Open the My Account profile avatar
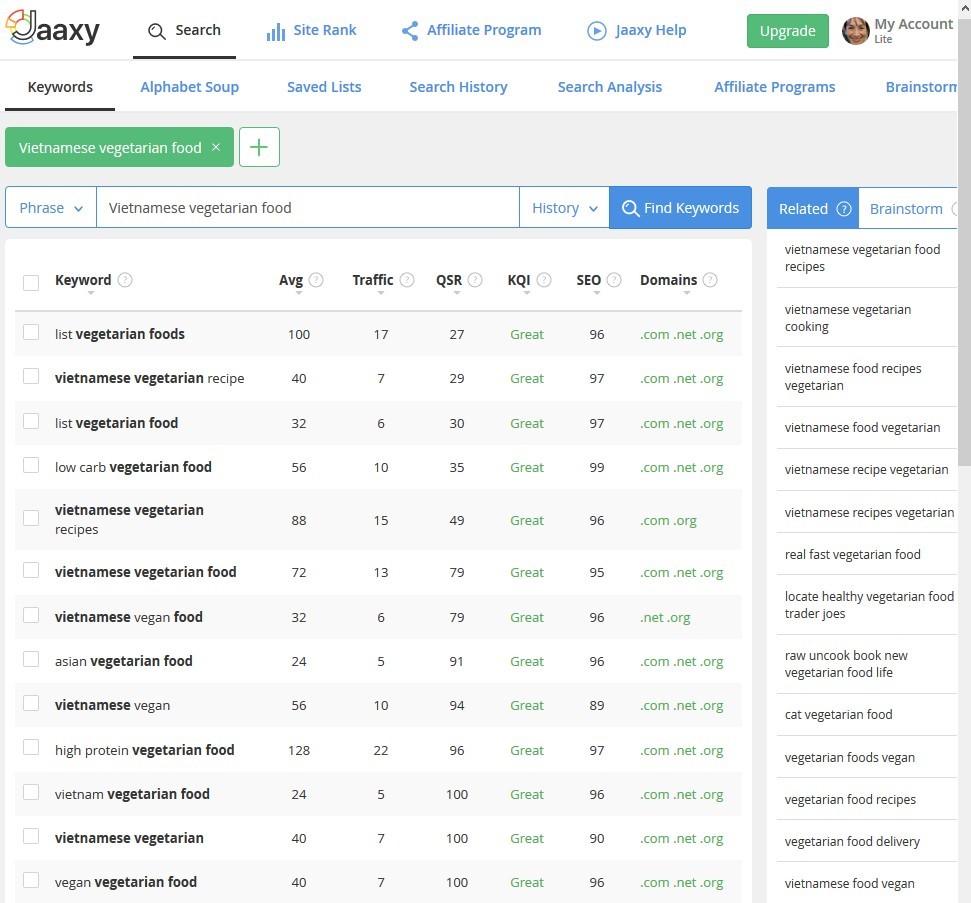Screen dimensions: 971x903 coord(856,30)
